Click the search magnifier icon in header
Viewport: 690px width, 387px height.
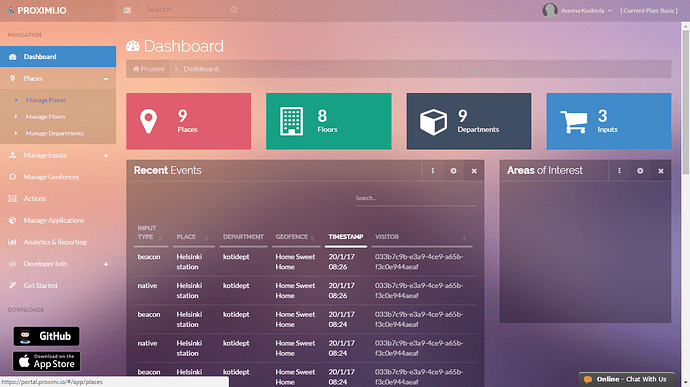234,10
